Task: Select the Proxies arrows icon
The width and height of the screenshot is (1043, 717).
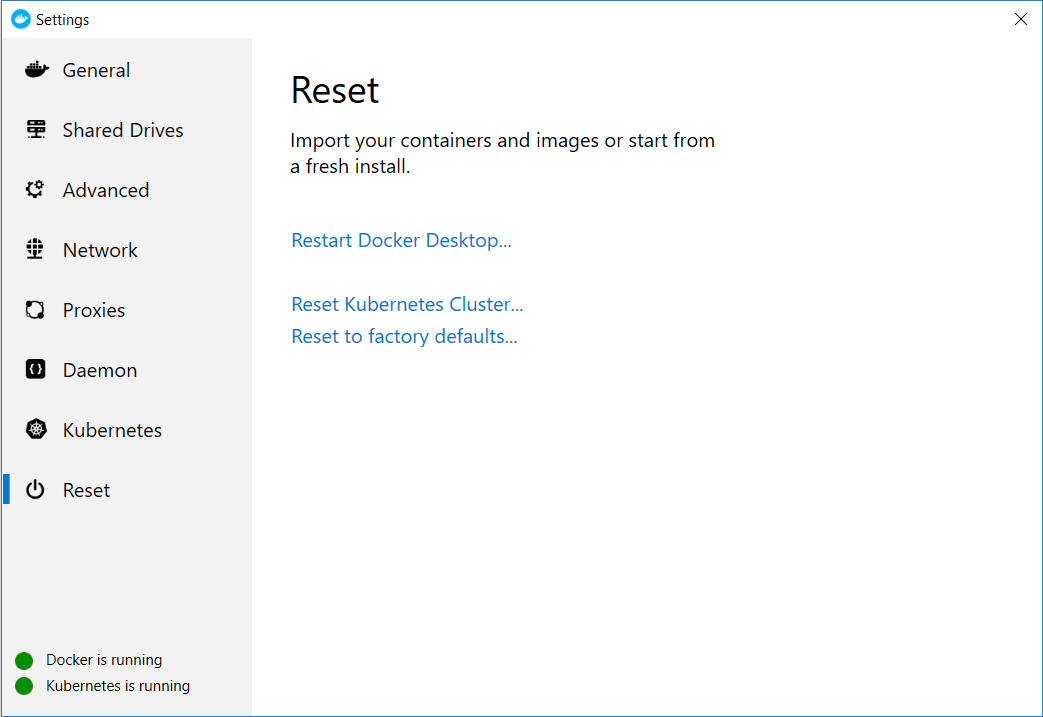Action: pos(36,309)
